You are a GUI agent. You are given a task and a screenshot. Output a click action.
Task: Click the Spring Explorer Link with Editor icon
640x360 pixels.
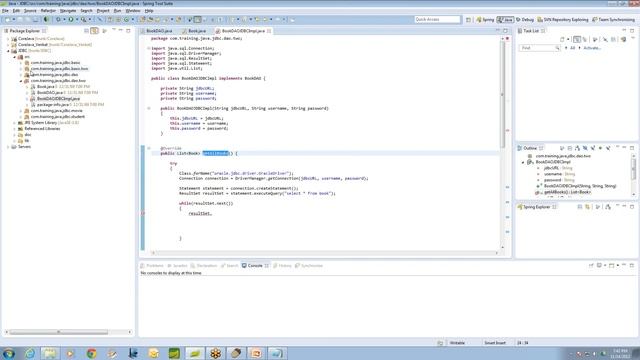click(588, 207)
